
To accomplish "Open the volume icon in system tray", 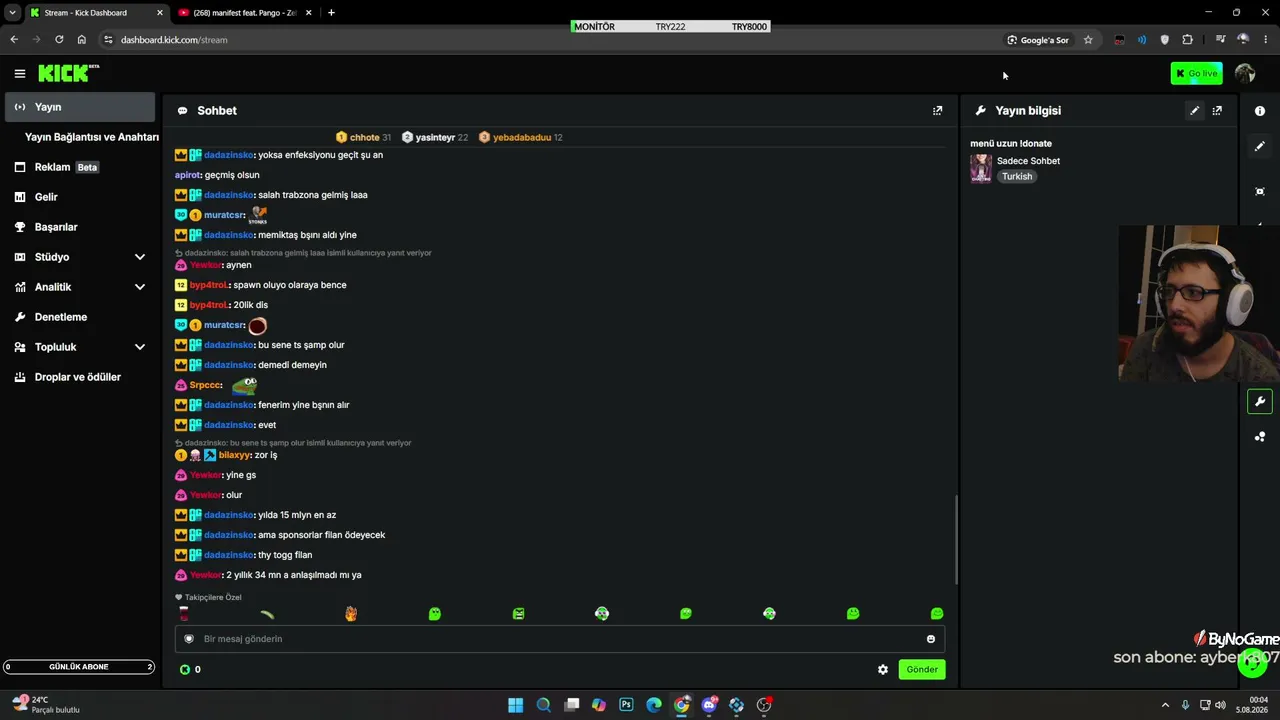I will 1220,705.
